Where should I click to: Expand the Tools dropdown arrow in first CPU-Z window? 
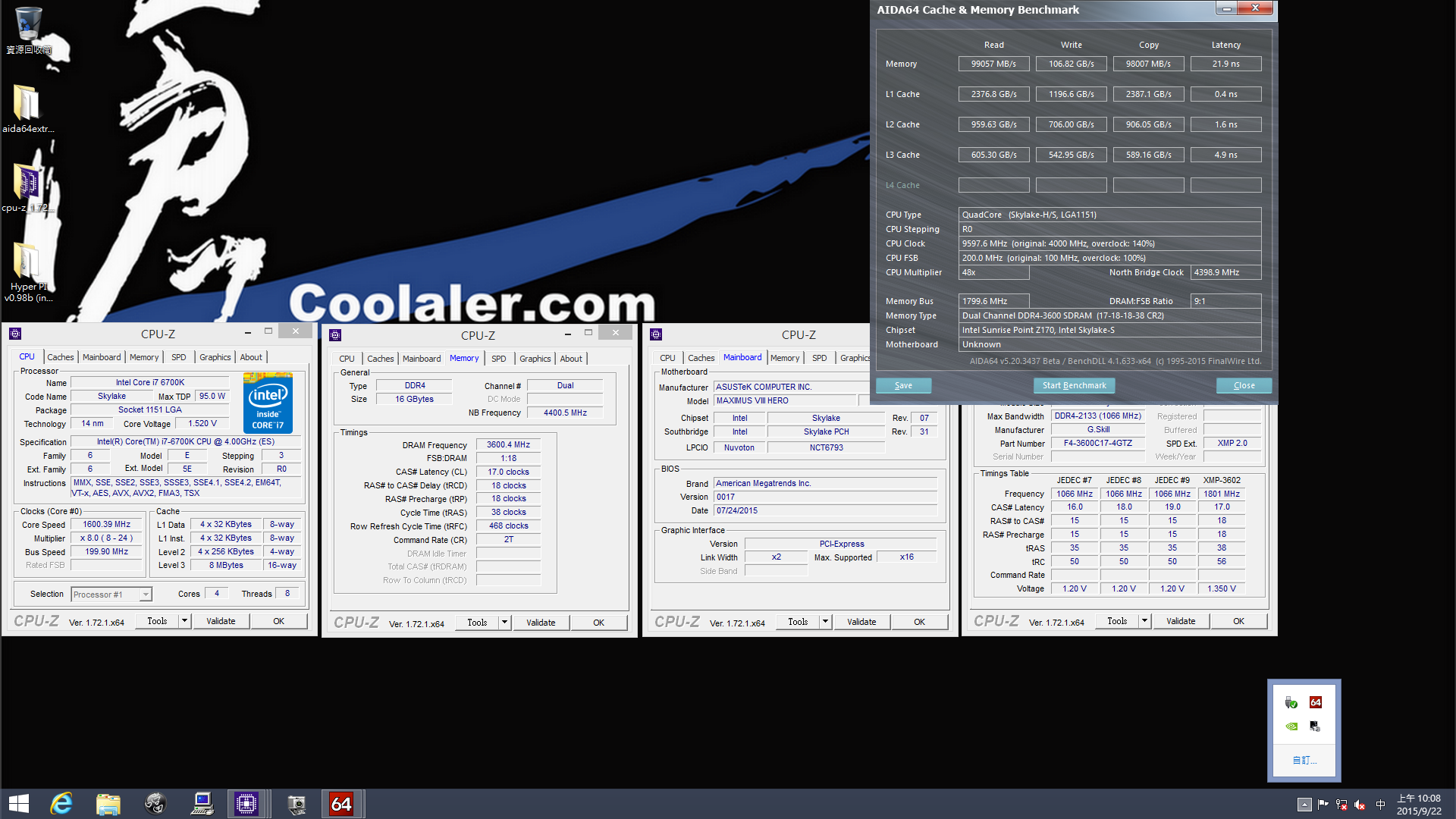pos(184,621)
